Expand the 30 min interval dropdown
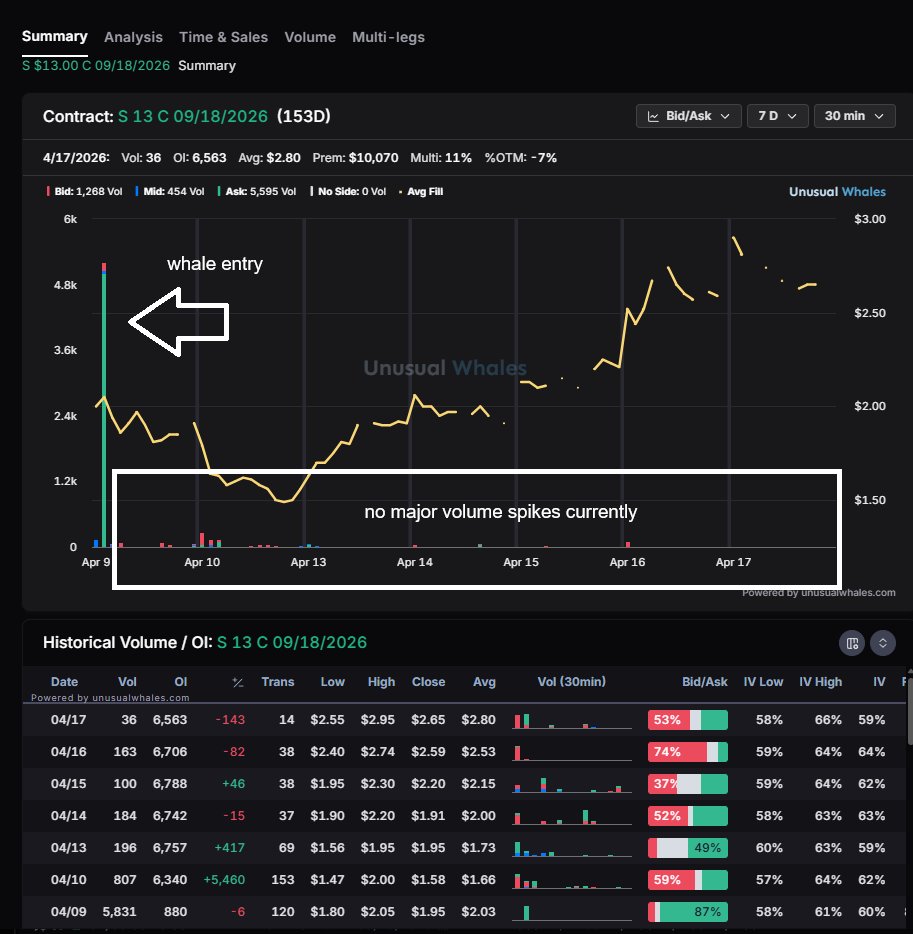This screenshot has height=934, width=913. (x=853, y=116)
